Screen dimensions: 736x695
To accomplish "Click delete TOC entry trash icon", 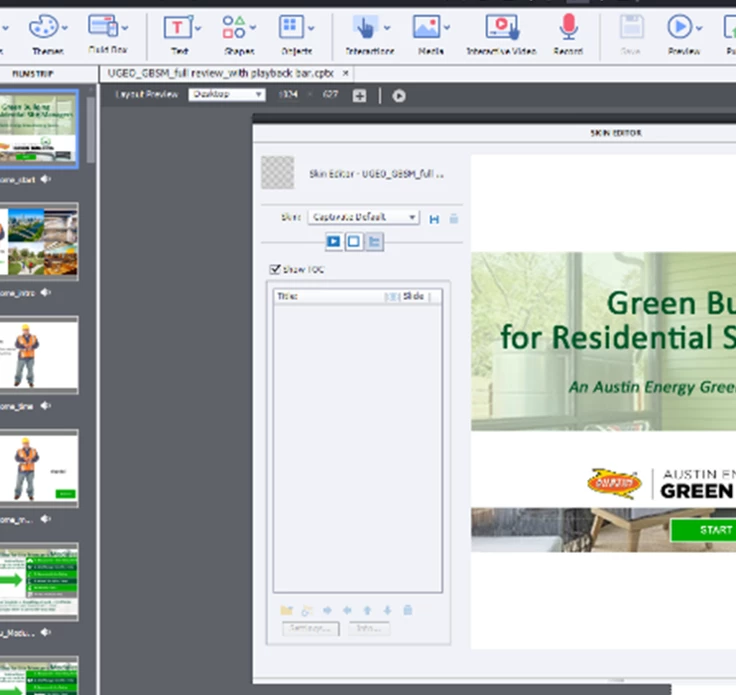I will (x=408, y=610).
